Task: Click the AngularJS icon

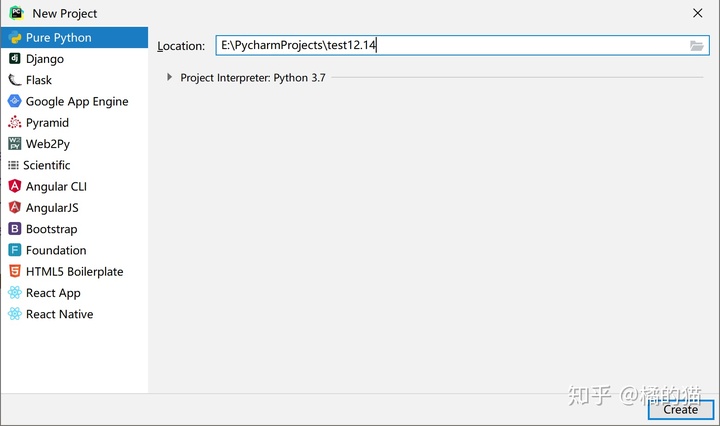Action: click(15, 207)
